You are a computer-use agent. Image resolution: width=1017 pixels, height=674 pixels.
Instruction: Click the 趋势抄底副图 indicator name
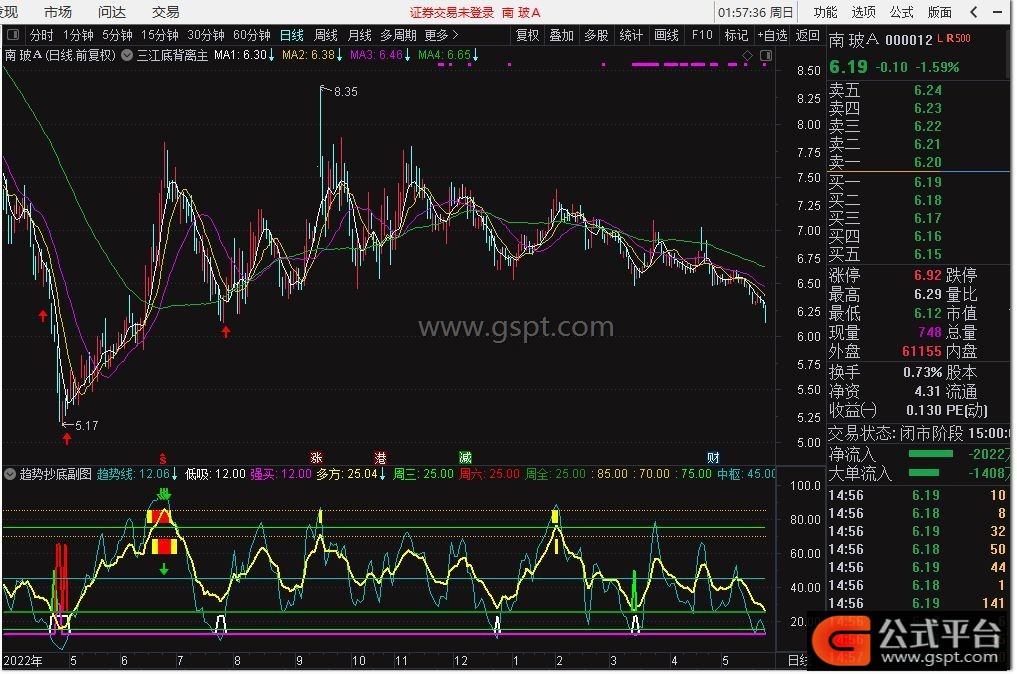tap(55, 474)
